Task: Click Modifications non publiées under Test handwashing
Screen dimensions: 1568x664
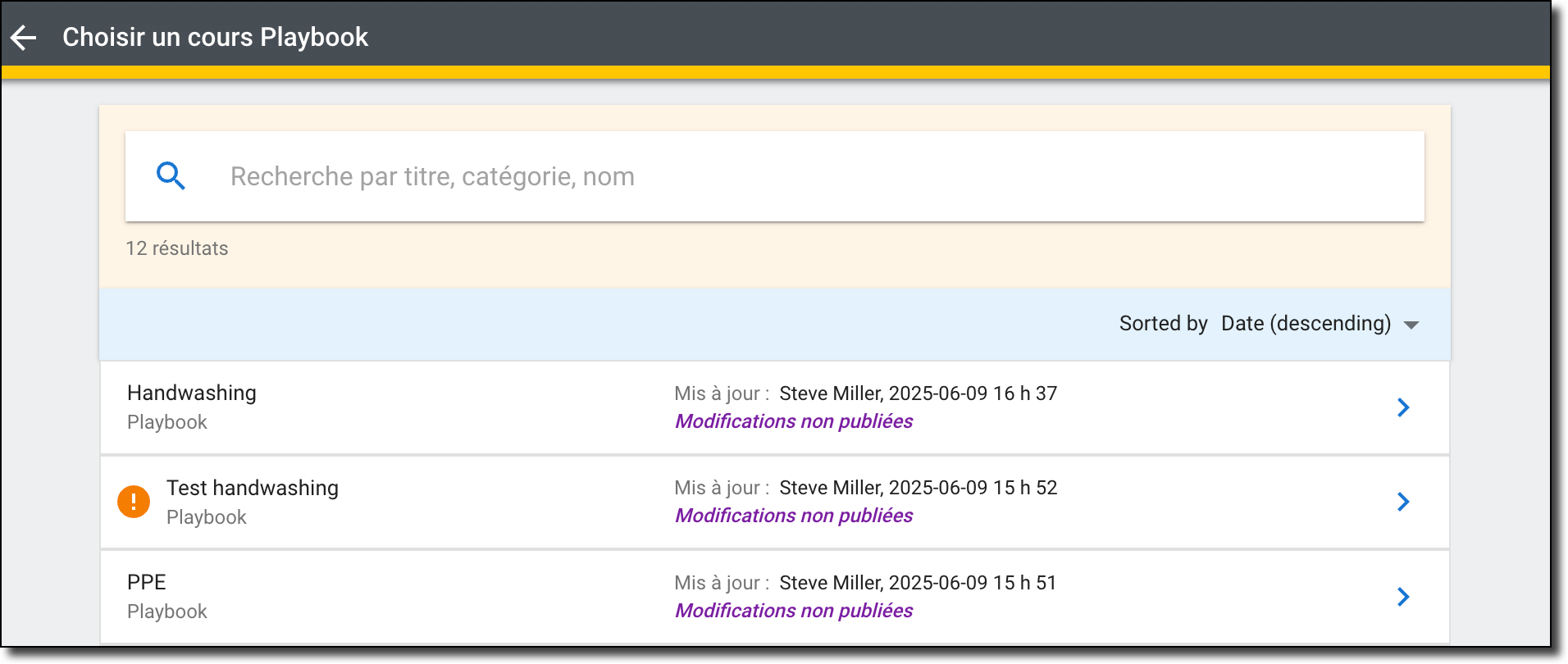Action: tap(794, 516)
